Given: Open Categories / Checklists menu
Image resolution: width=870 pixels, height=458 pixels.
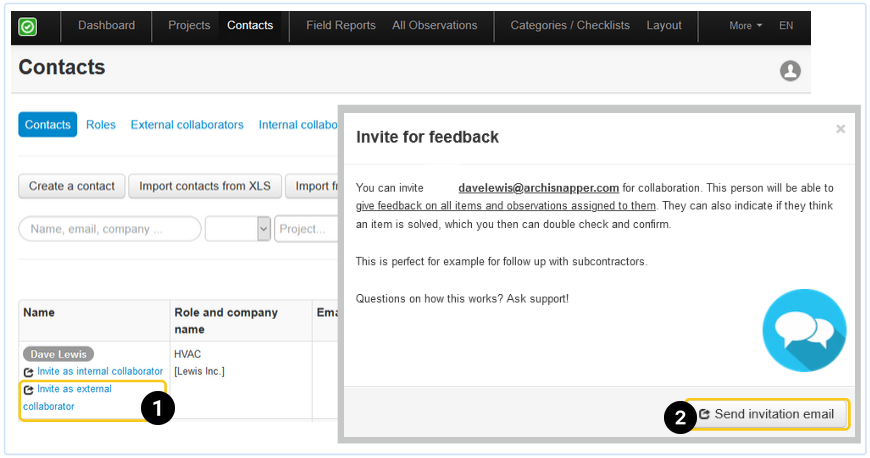Looking at the screenshot, I should [x=570, y=26].
